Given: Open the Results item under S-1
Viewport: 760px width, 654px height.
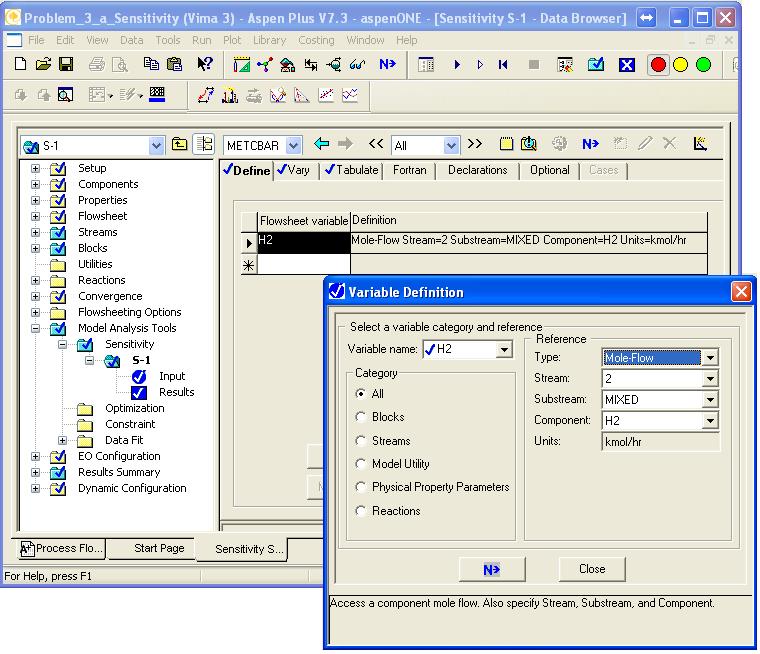Looking at the screenshot, I should [176, 392].
